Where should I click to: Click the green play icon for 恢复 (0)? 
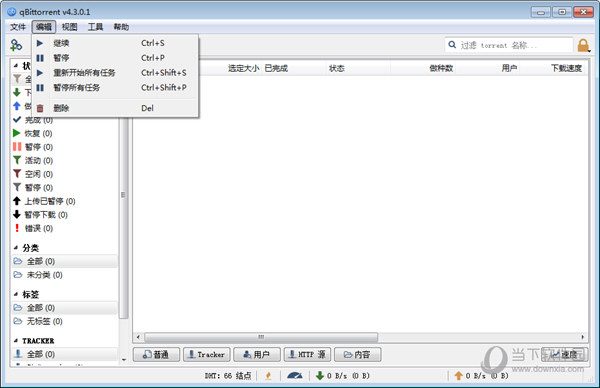pos(16,133)
